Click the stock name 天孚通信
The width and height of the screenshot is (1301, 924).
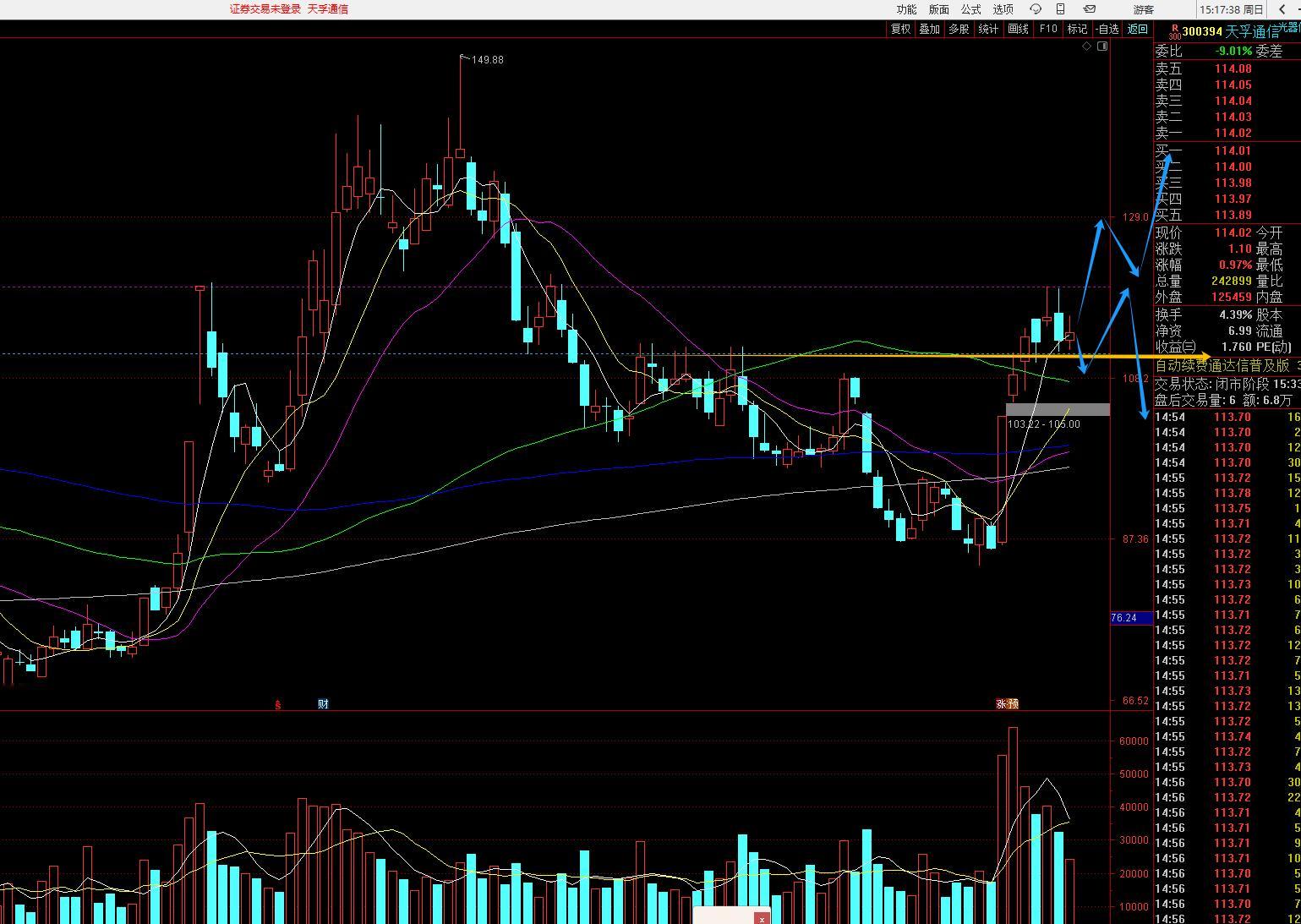pyautogui.click(x=1253, y=31)
